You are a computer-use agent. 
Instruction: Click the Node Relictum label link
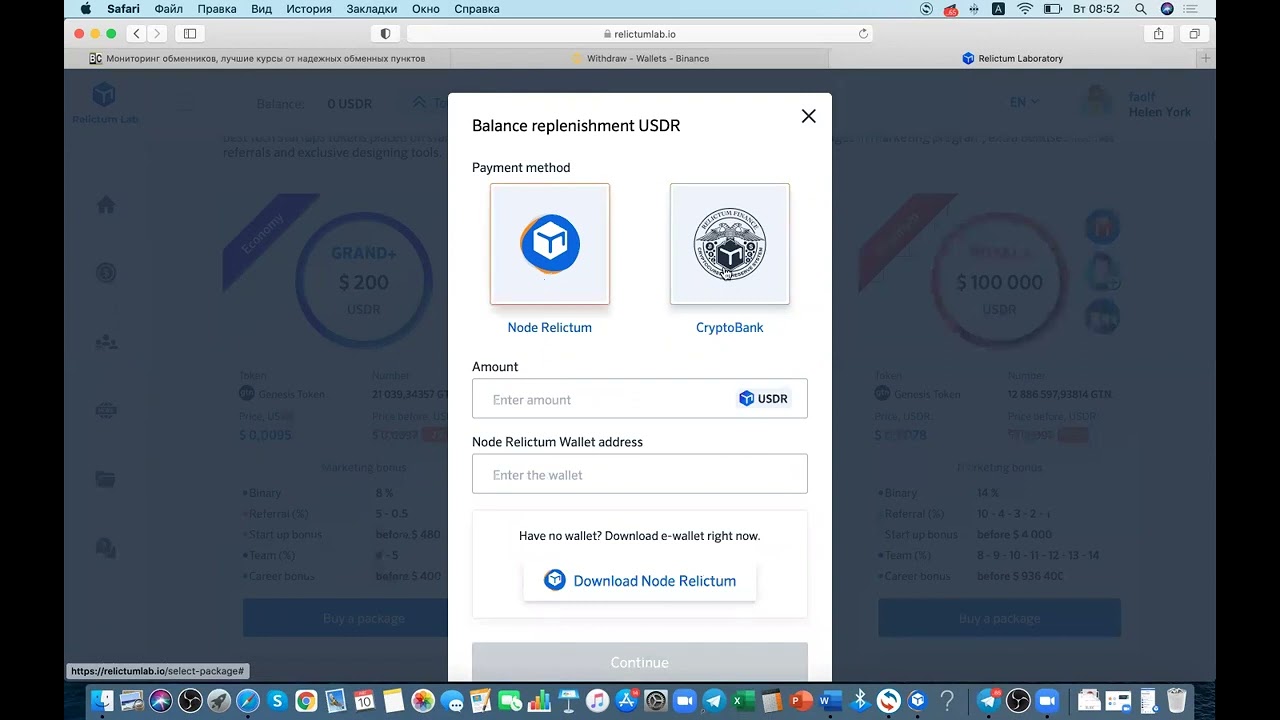click(550, 327)
